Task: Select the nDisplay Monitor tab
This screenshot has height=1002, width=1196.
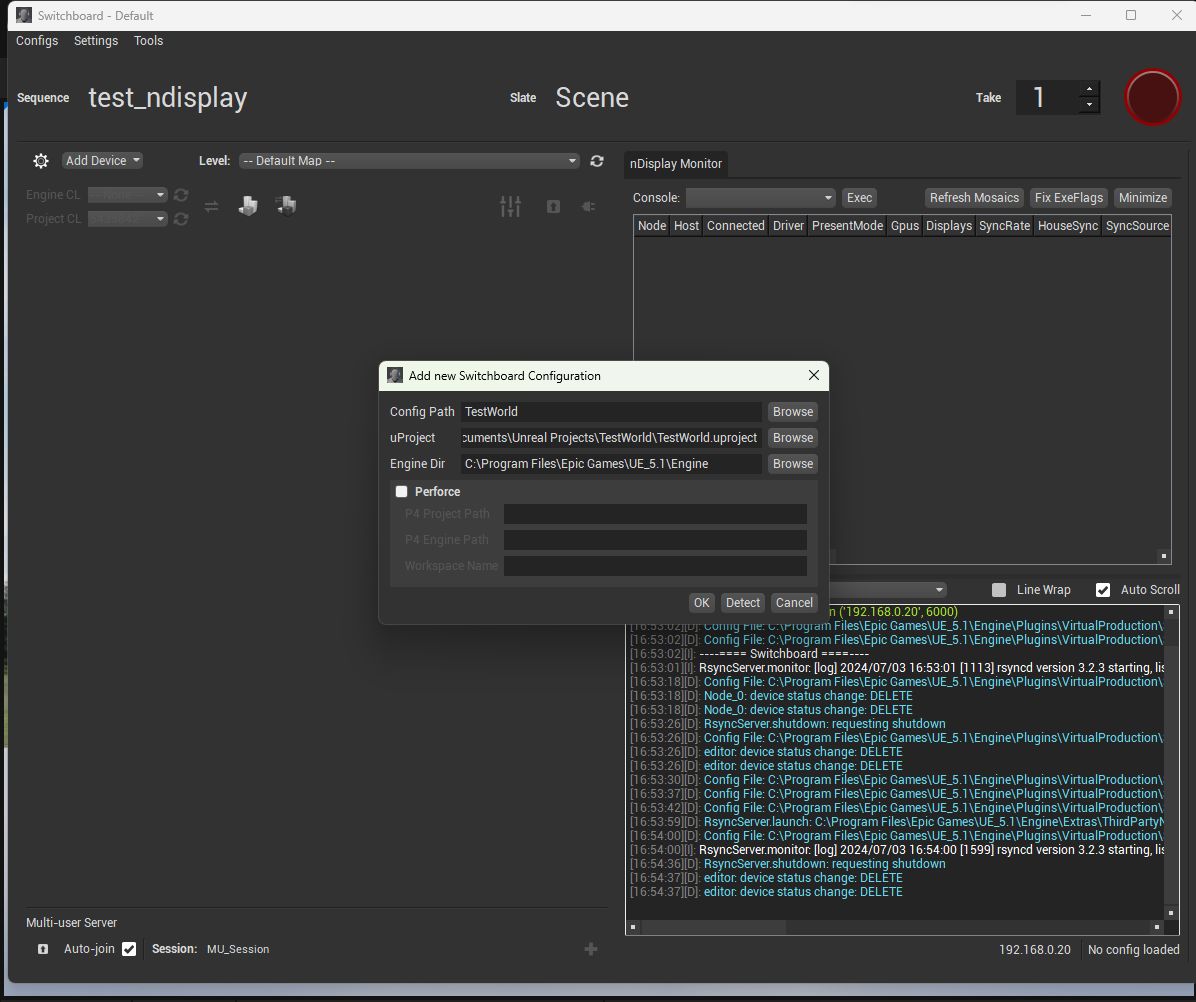Action: point(676,164)
